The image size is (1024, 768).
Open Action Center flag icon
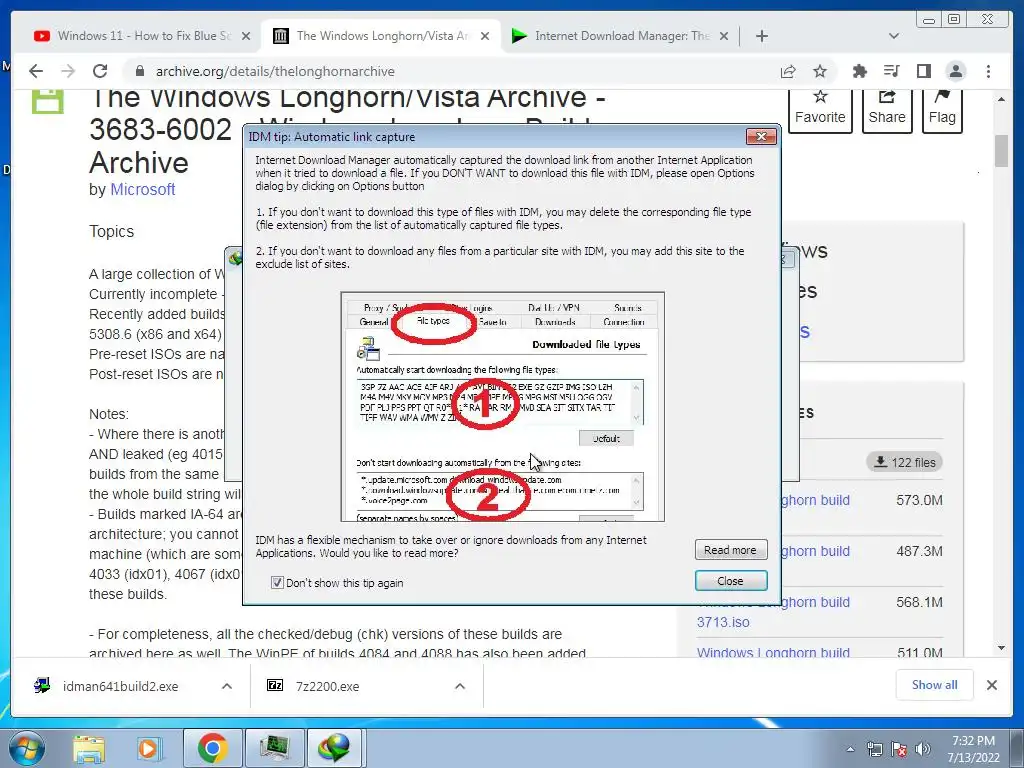(899, 750)
